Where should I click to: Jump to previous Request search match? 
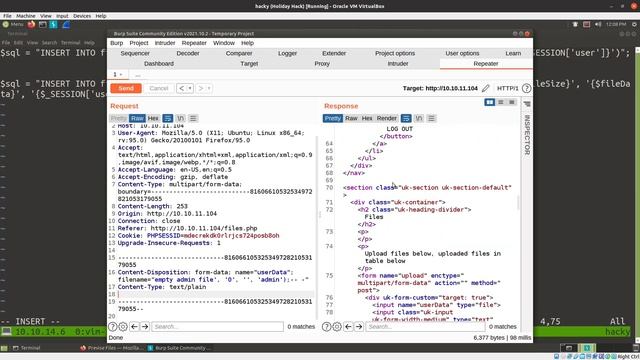[134, 327]
